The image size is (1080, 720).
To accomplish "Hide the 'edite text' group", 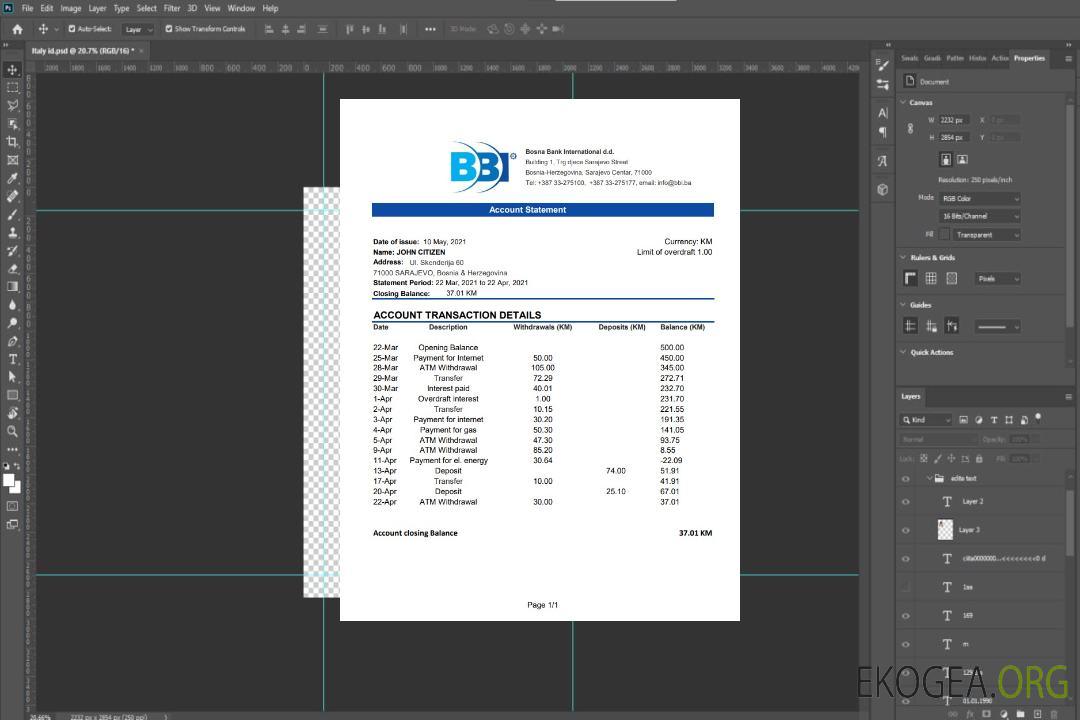I will (906, 479).
